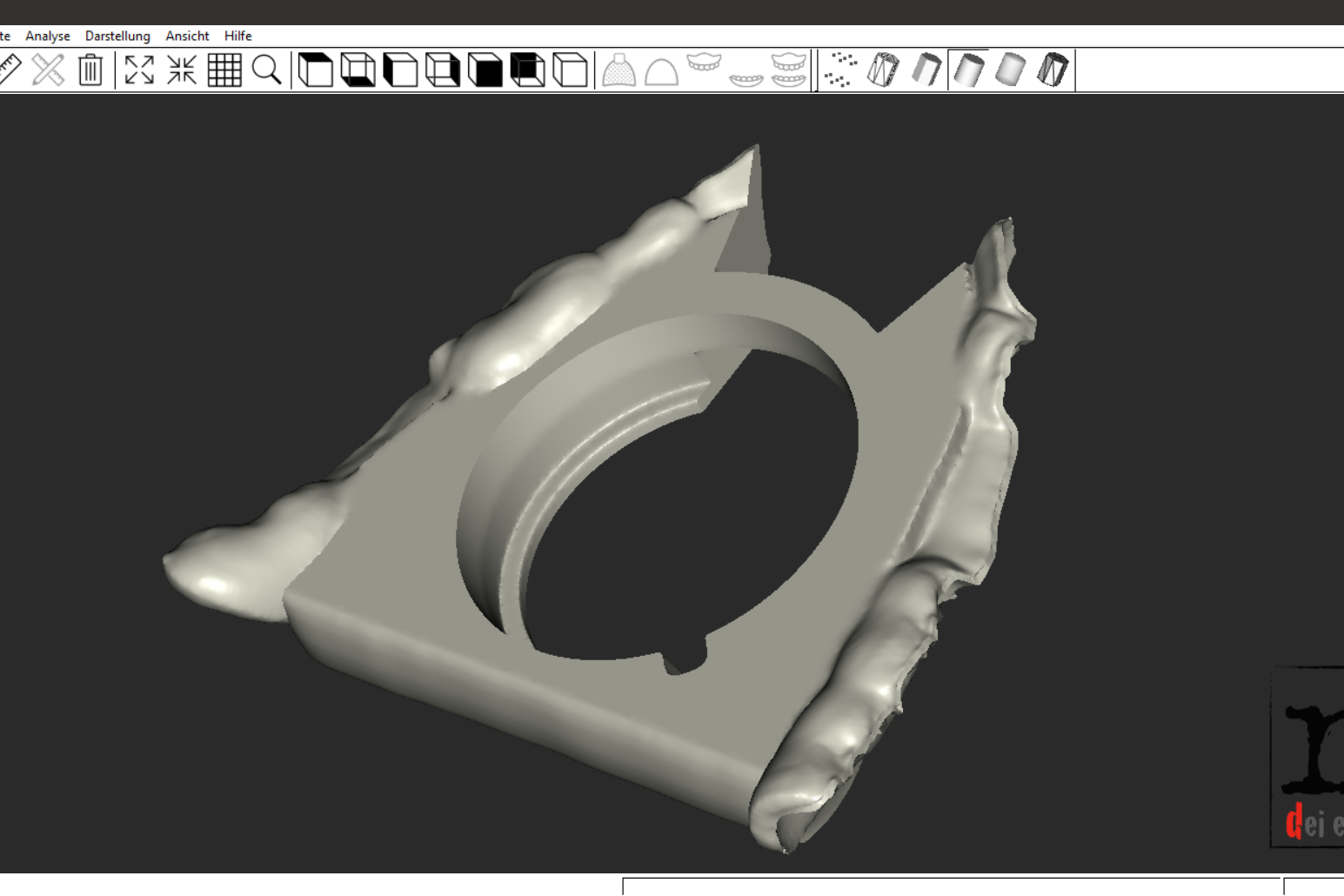Open the Darstellung menu

pyautogui.click(x=117, y=36)
